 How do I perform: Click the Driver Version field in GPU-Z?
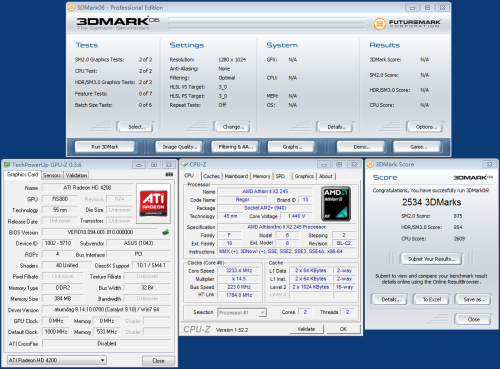[106, 310]
